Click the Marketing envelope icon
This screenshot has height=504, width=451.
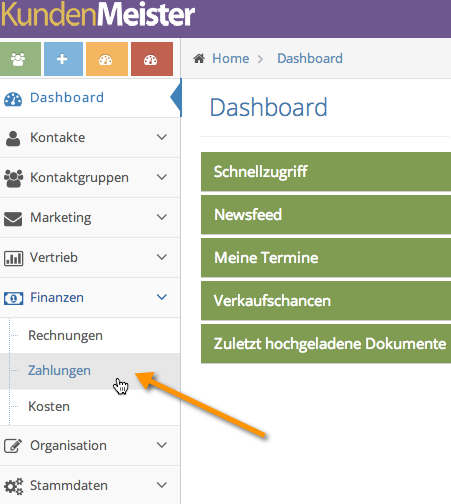13,219
